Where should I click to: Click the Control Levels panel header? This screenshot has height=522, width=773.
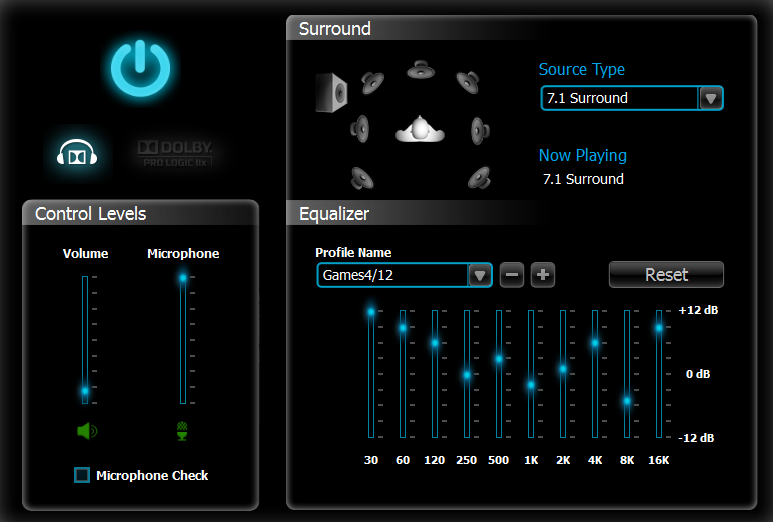[91, 214]
